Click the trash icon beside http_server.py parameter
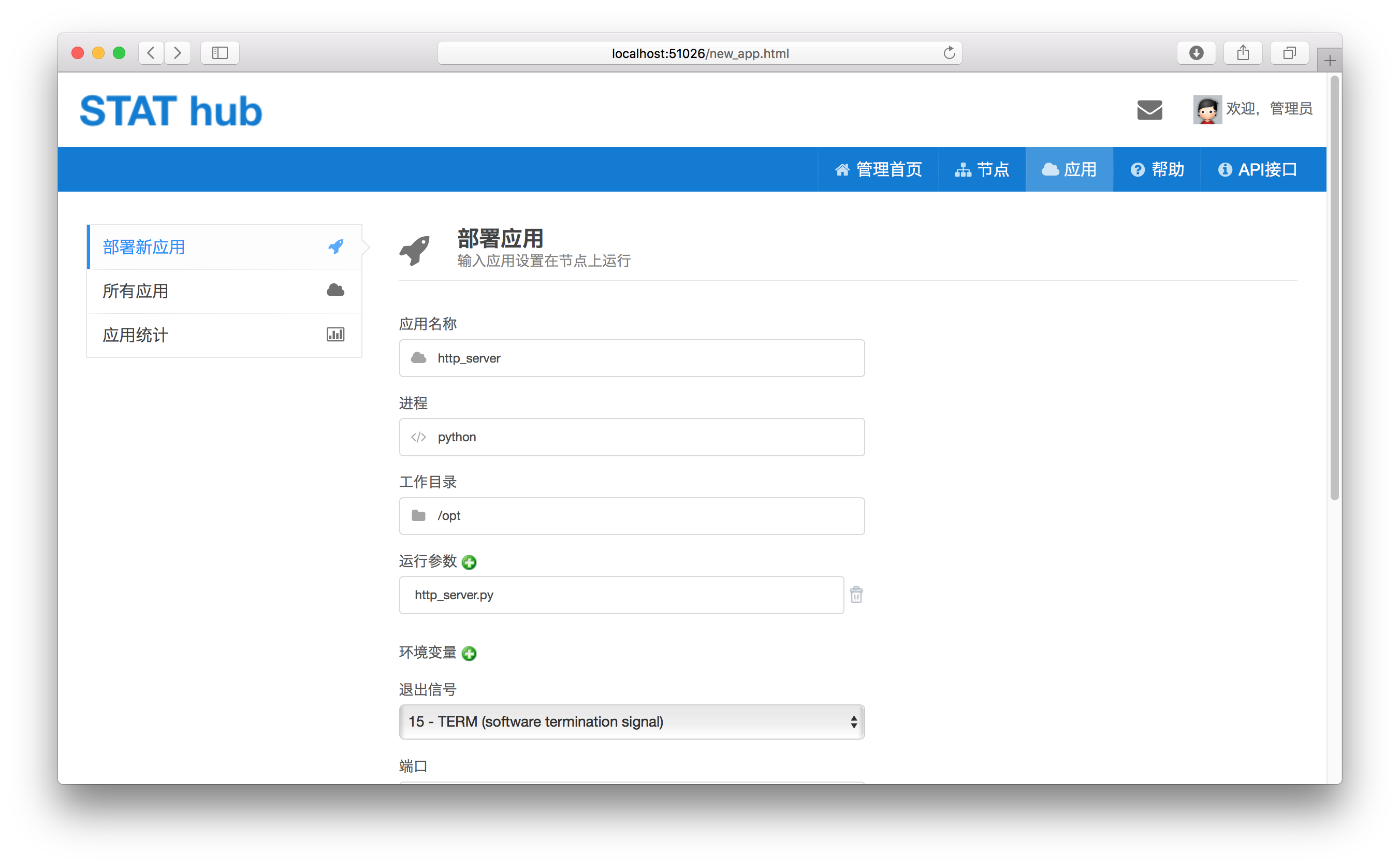Image resolution: width=1400 pixels, height=867 pixels. coord(857,595)
